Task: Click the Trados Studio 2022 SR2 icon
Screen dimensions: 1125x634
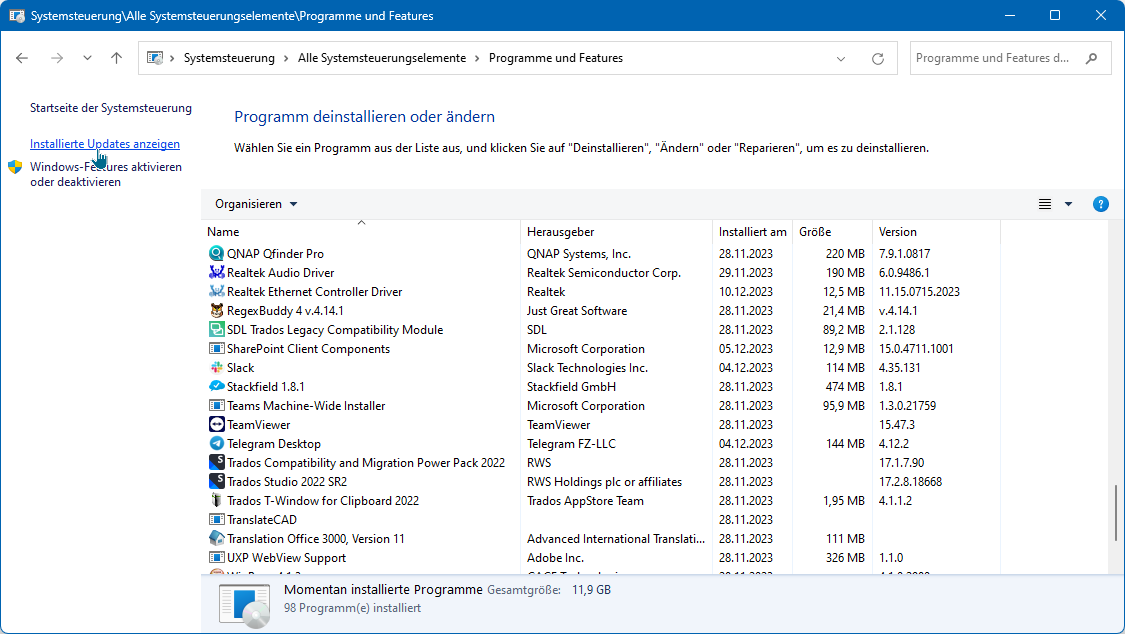Action: pyautogui.click(x=216, y=481)
